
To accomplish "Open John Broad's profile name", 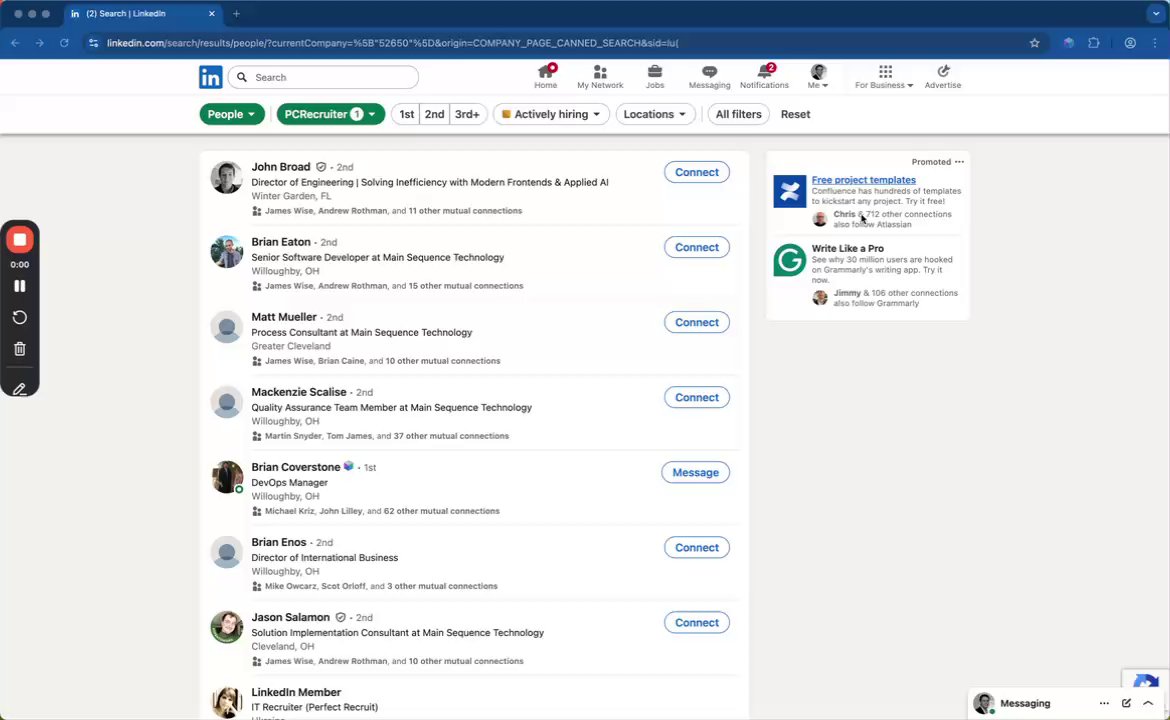I will point(281,167).
